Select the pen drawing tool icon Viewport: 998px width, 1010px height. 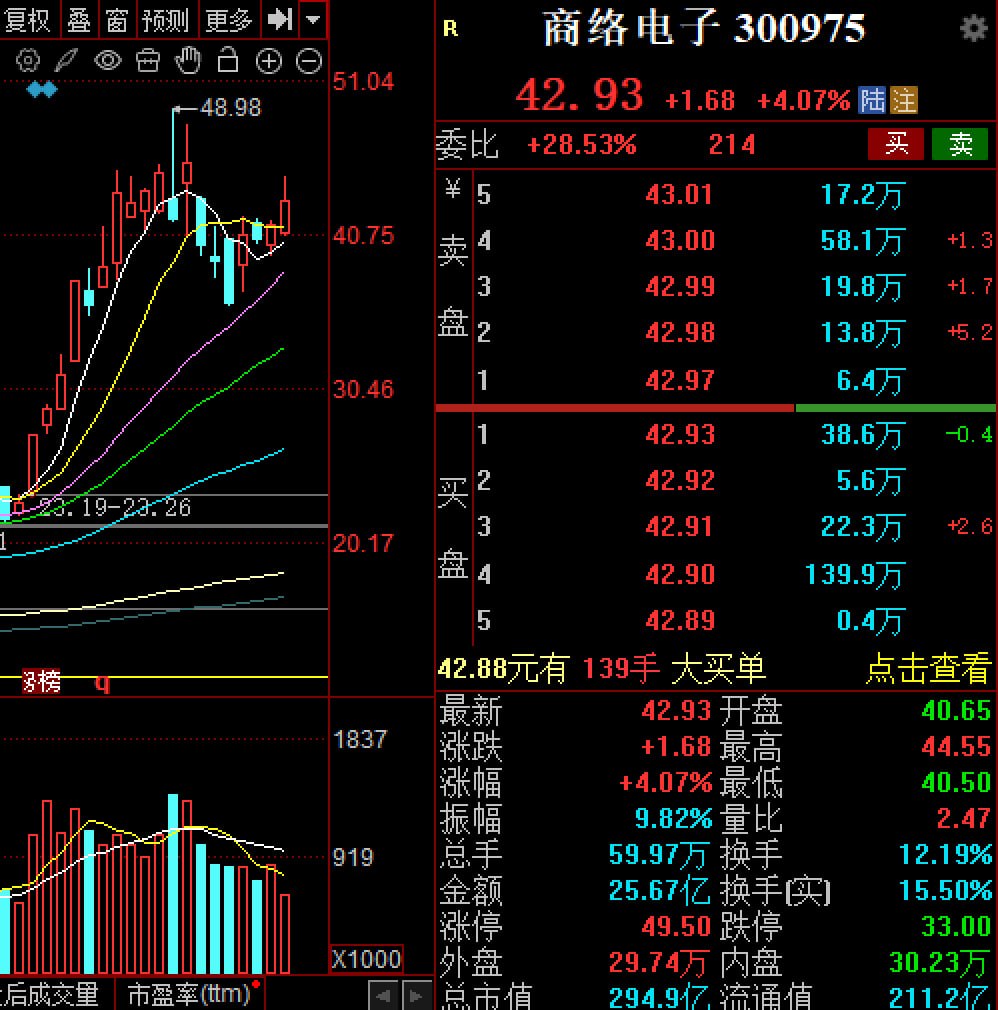click(x=66, y=61)
